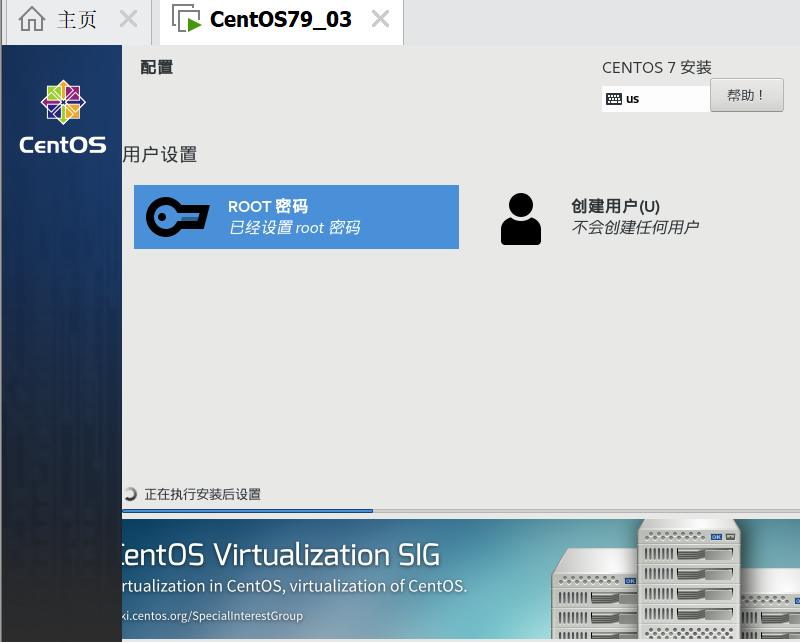Image resolution: width=800 pixels, height=642 pixels.
Task: Click the installation progress bar
Action: [461, 510]
